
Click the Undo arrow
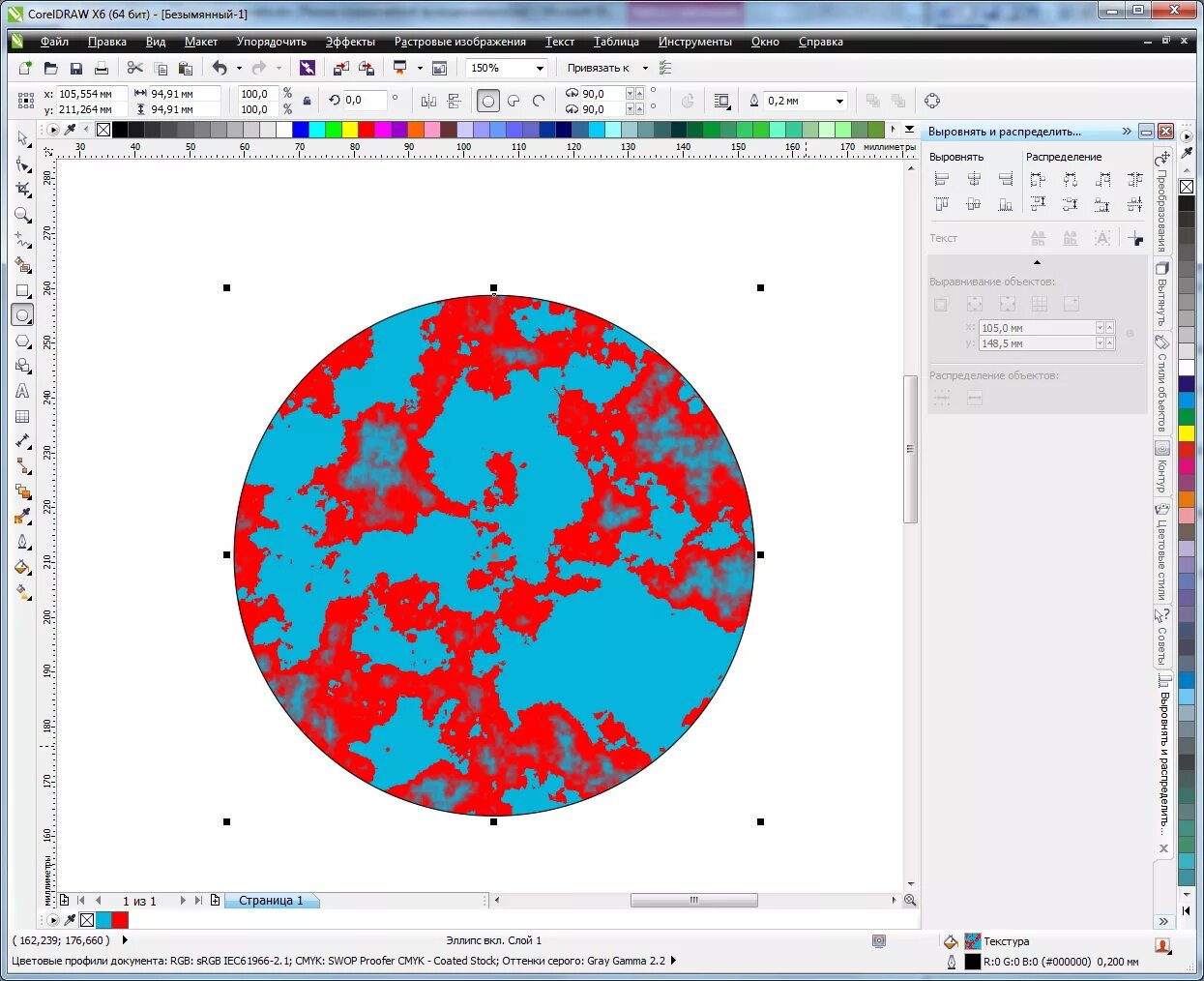[220, 68]
